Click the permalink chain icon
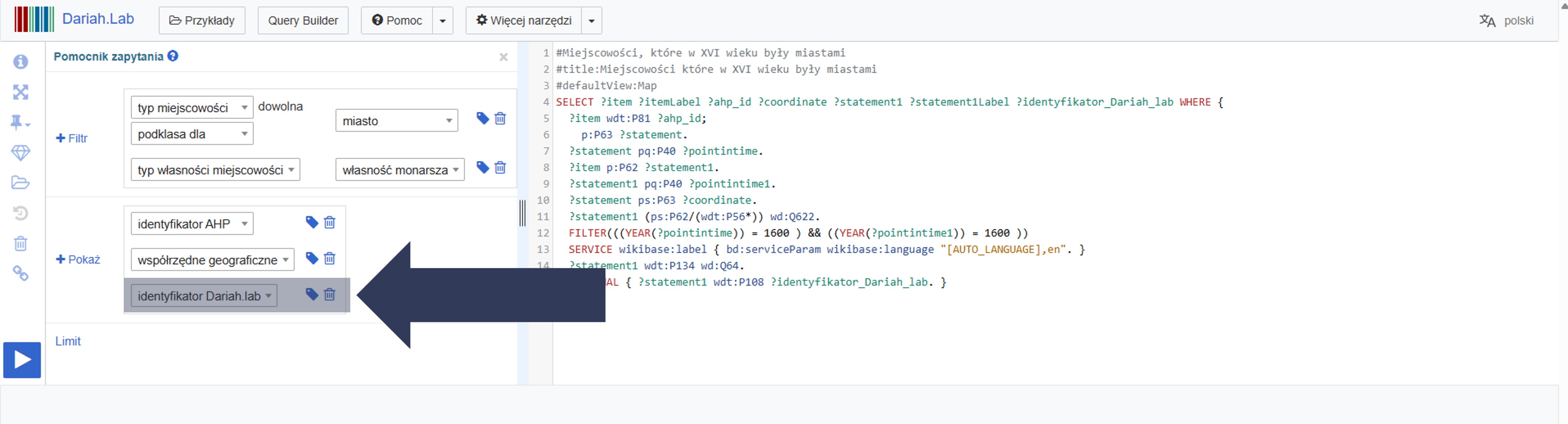 [x=21, y=274]
